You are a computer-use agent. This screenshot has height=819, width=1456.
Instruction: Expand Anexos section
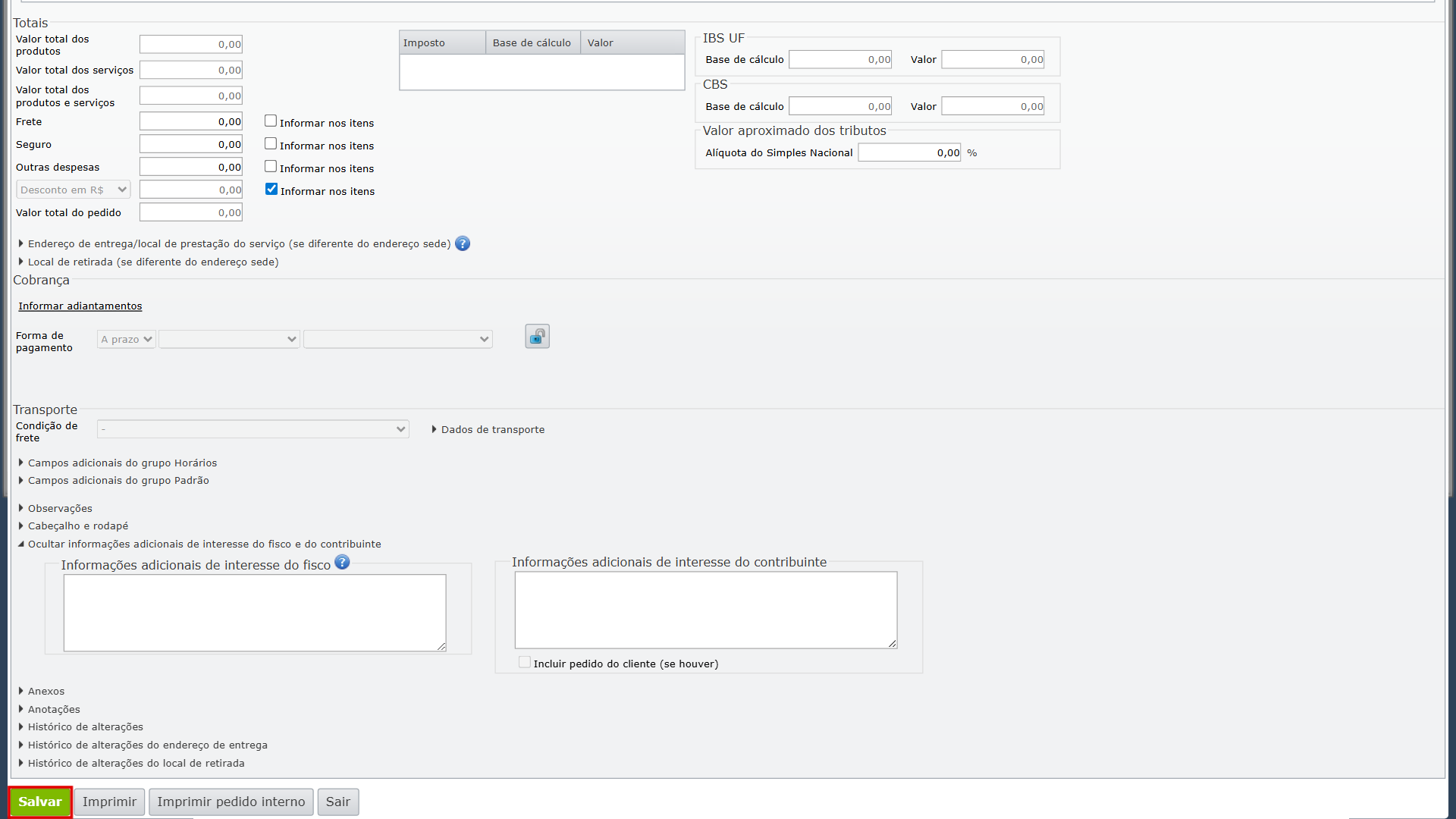(46, 691)
